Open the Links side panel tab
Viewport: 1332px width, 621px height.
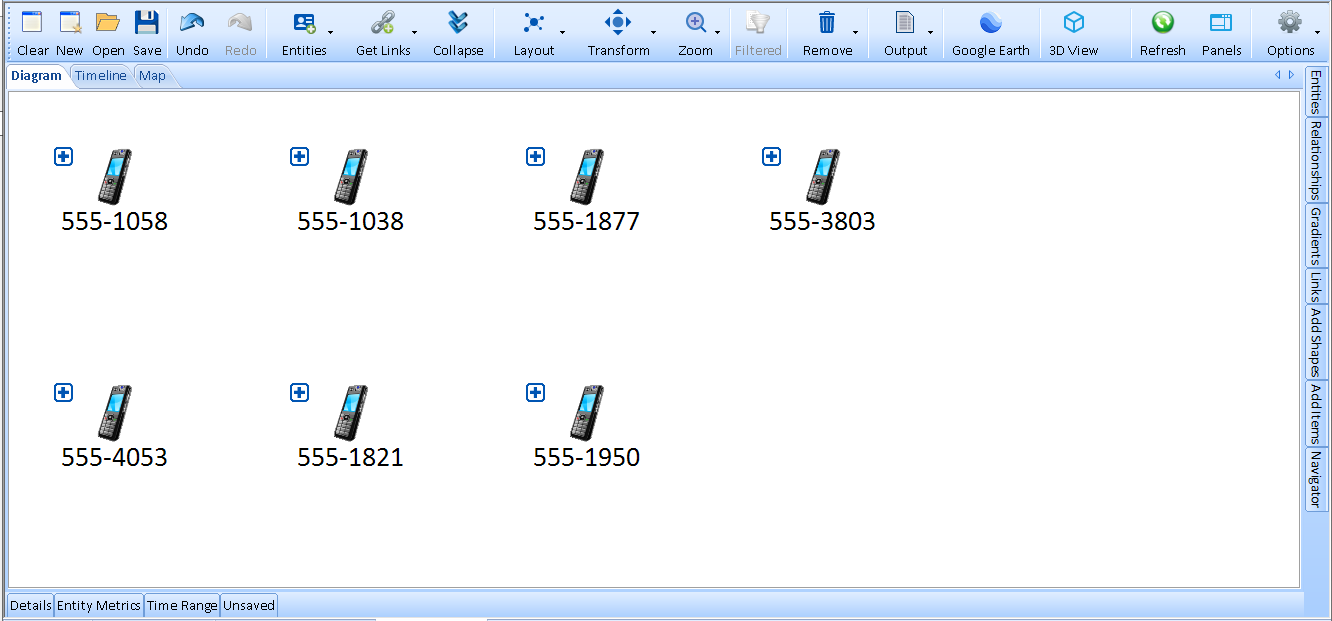click(1316, 287)
